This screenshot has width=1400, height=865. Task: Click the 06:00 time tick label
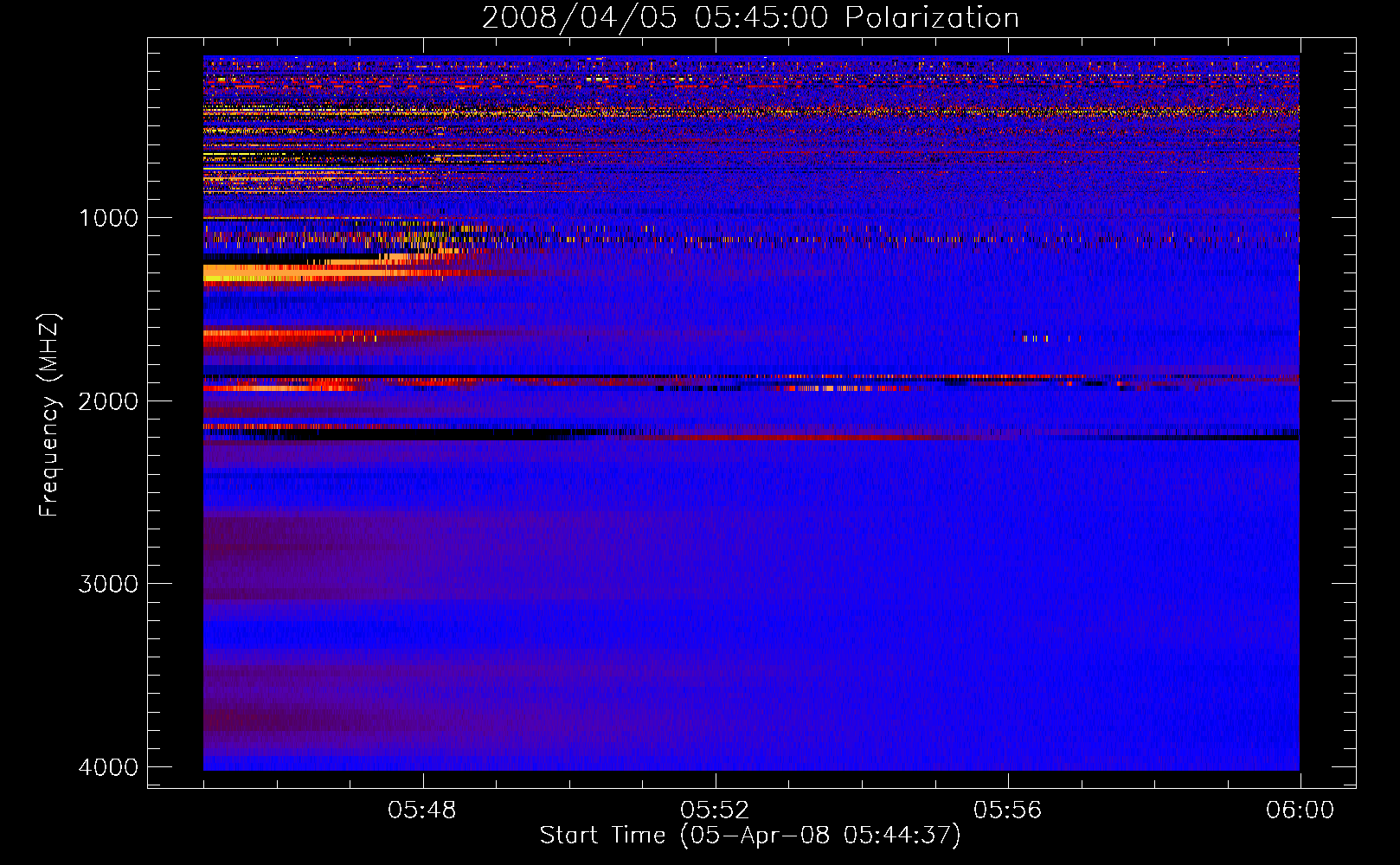pyautogui.click(x=1300, y=811)
